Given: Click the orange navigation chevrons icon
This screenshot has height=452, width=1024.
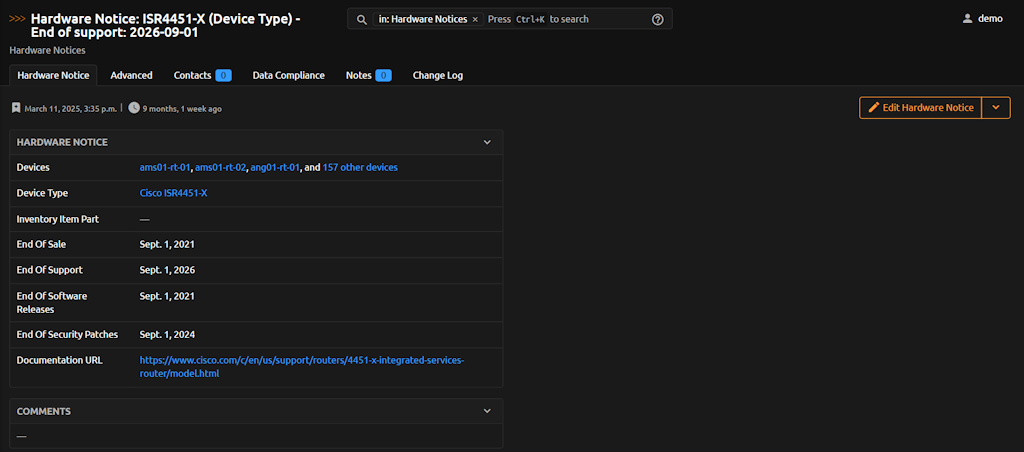Looking at the screenshot, I should pos(17,19).
